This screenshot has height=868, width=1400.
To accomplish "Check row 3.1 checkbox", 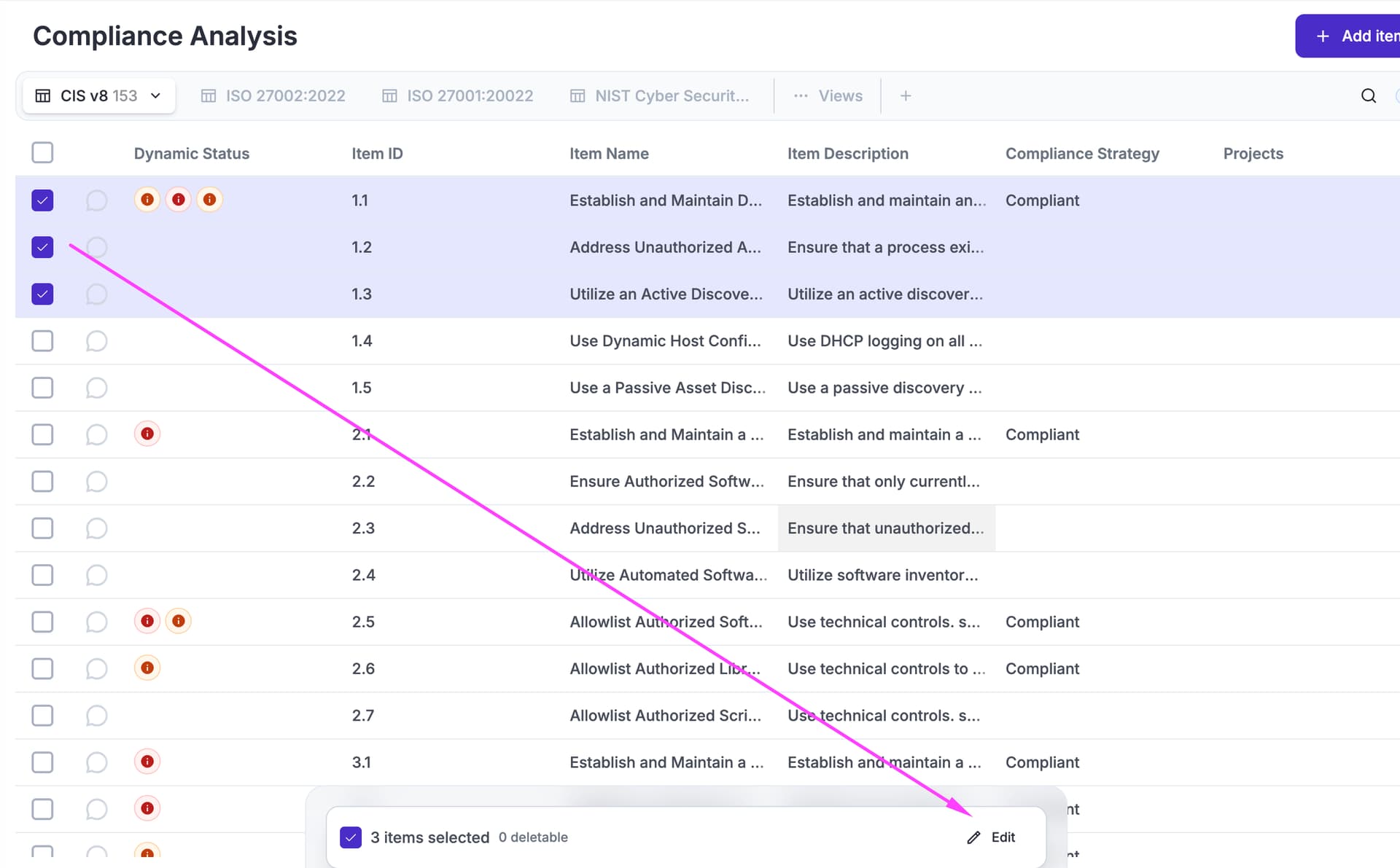I will click(x=42, y=762).
